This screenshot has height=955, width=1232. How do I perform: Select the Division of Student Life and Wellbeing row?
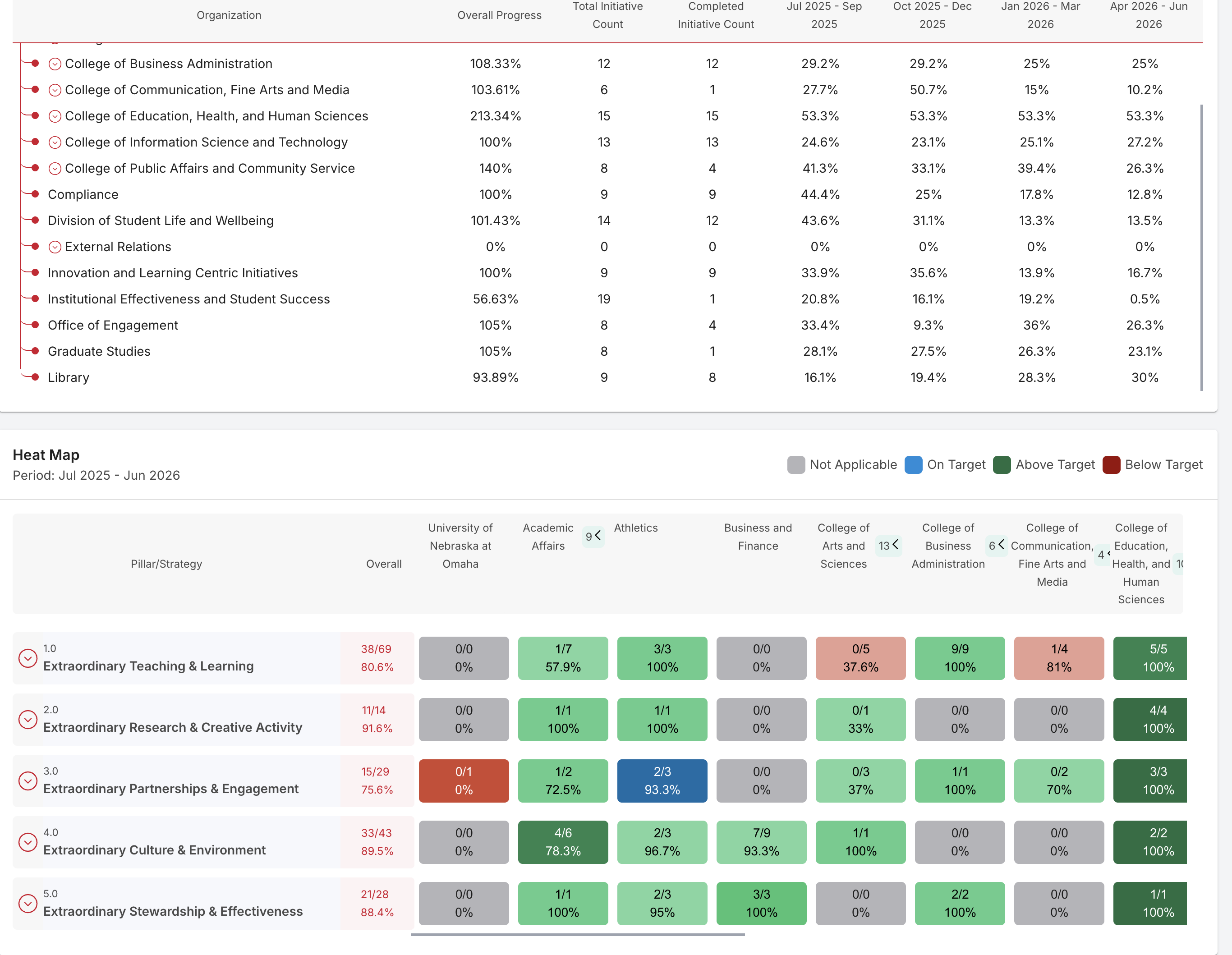(x=608, y=220)
